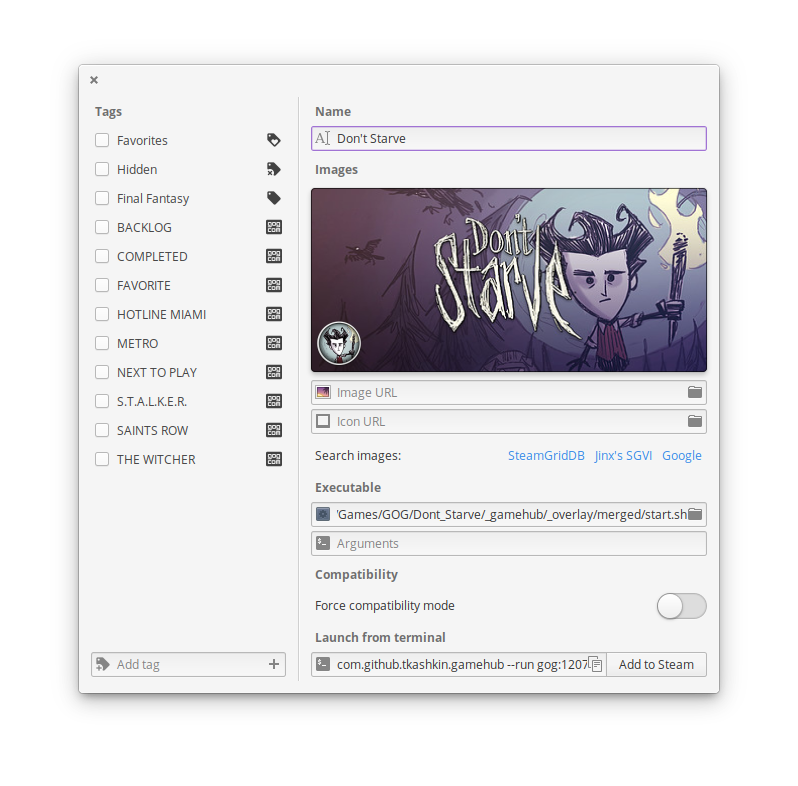This screenshot has height=786, width=798.
Task: Copy the launch terminal command
Action: (x=595, y=664)
